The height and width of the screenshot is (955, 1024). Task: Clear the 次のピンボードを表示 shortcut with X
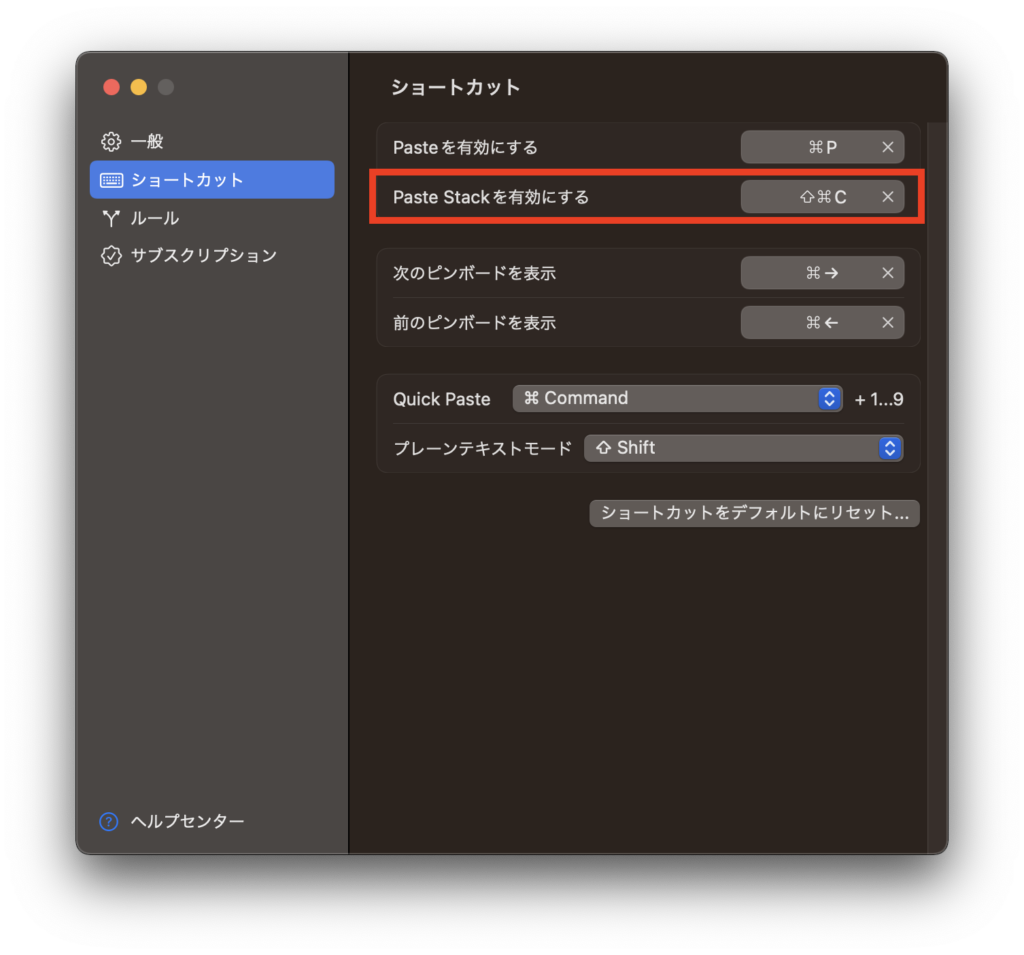pyautogui.click(x=887, y=273)
